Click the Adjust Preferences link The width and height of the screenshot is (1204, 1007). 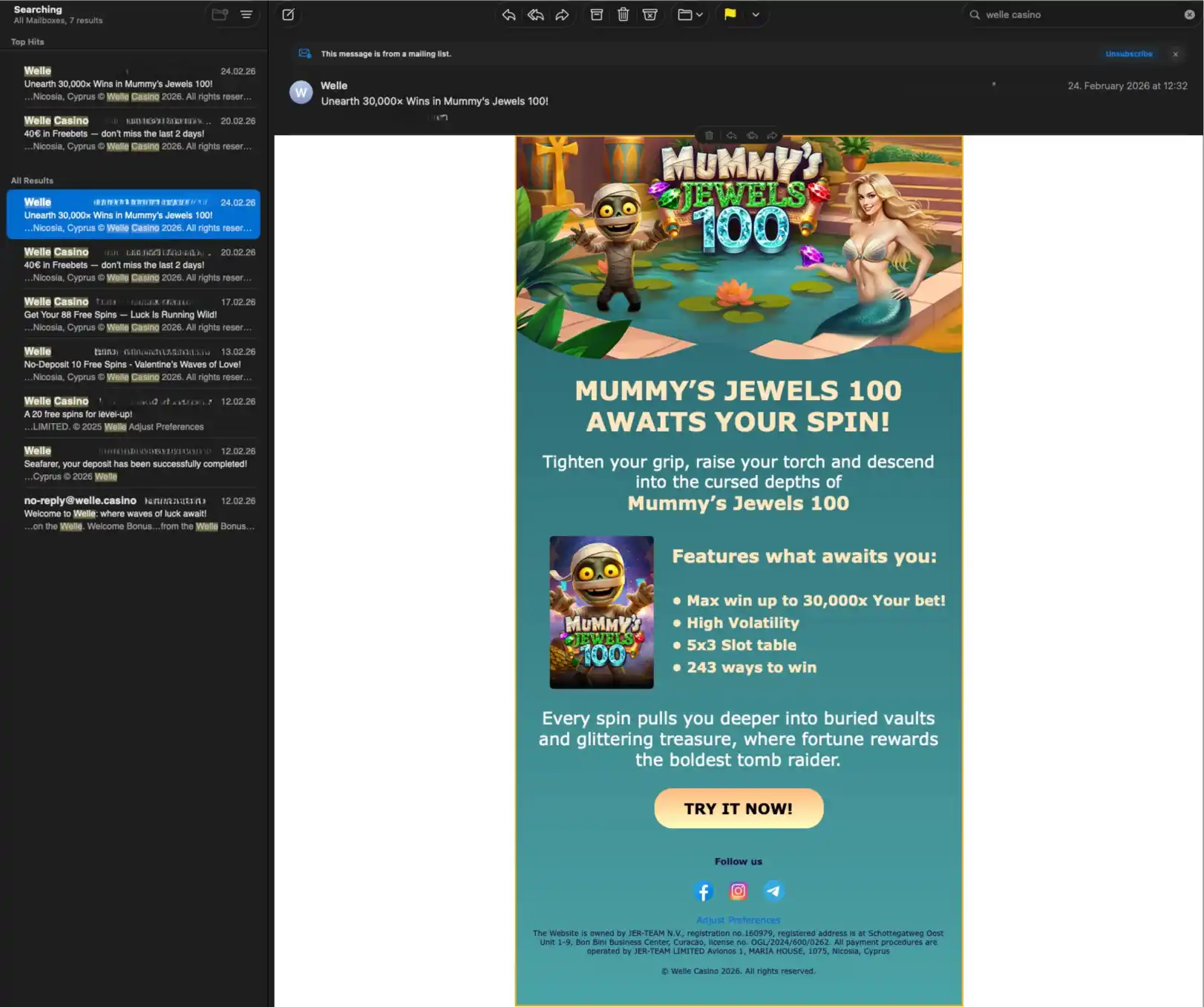click(x=739, y=920)
